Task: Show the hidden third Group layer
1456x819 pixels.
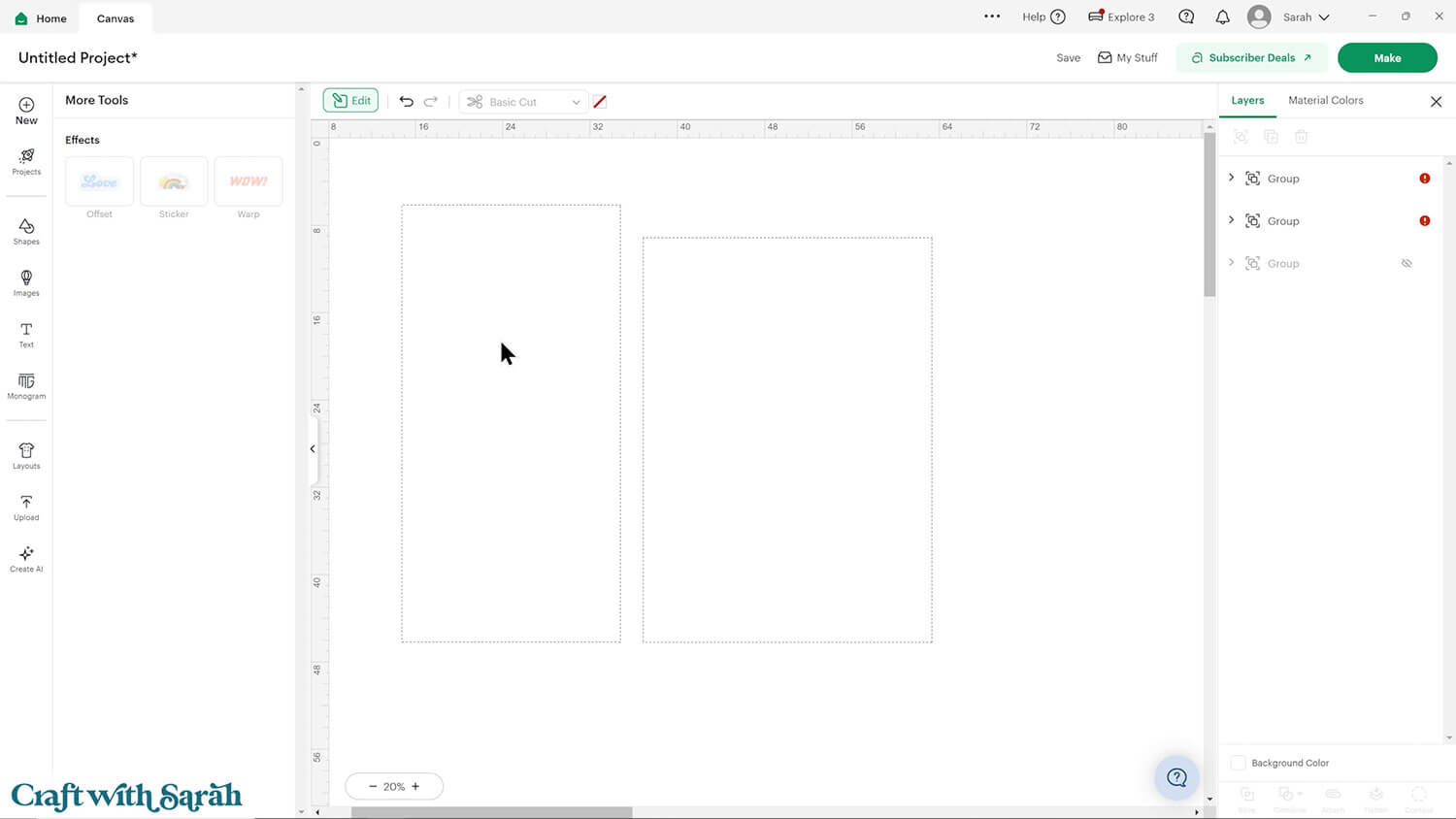Action: click(x=1406, y=264)
